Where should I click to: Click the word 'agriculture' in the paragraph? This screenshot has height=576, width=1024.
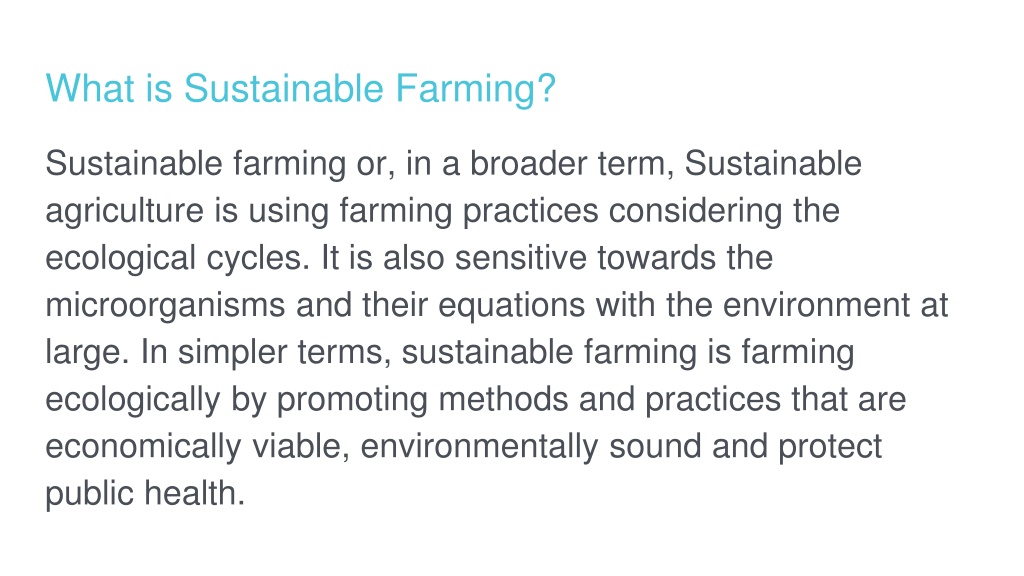coord(125,212)
